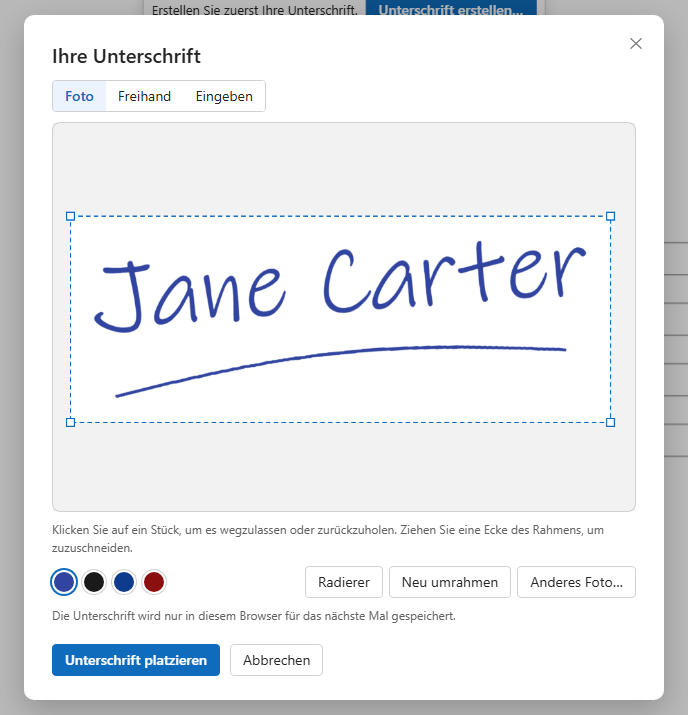This screenshot has width=688, height=715.
Task: Click the bottom-left crop frame handle
Action: pyautogui.click(x=70, y=422)
